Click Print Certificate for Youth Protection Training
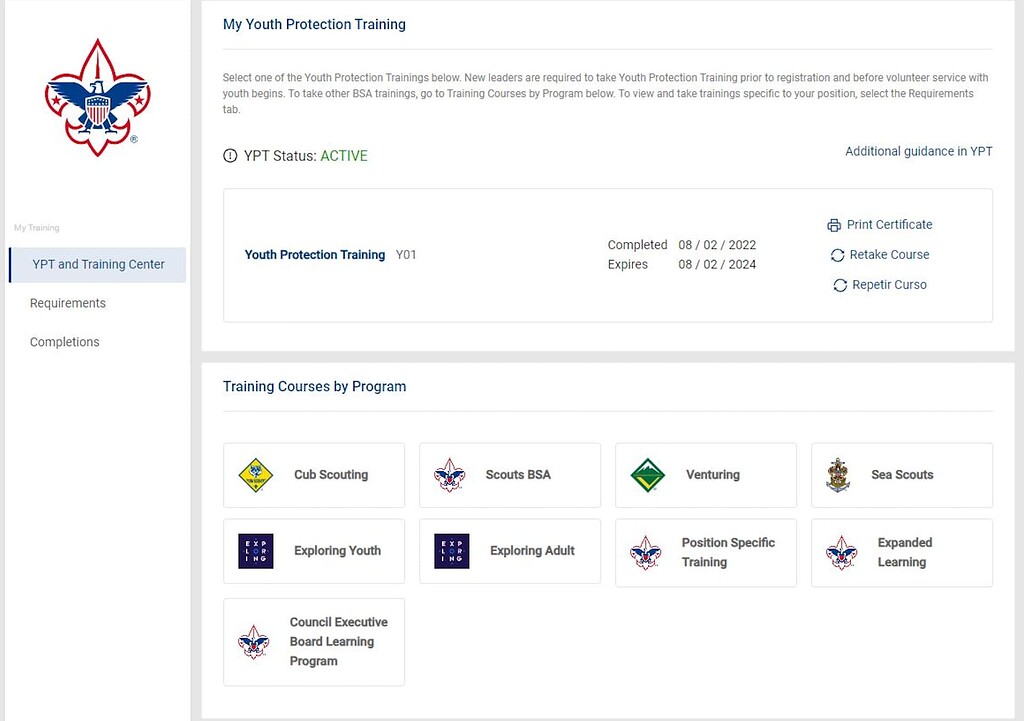Viewport: 1024px width, 721px height. pyautogui.click(x=889, y=224)
